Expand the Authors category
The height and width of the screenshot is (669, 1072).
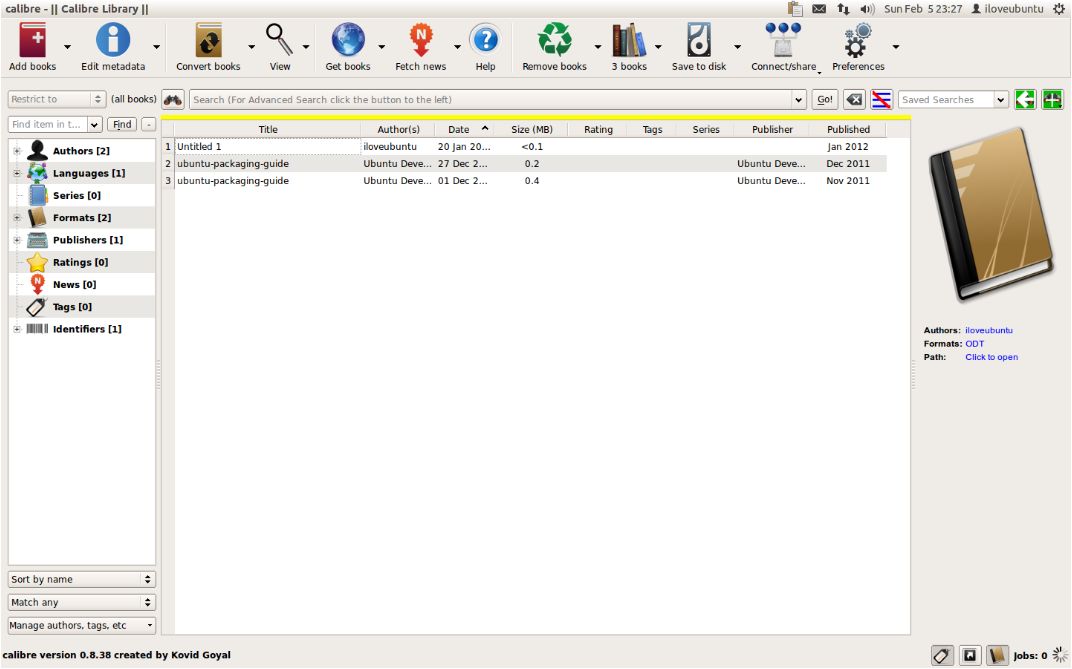[17, 151]
